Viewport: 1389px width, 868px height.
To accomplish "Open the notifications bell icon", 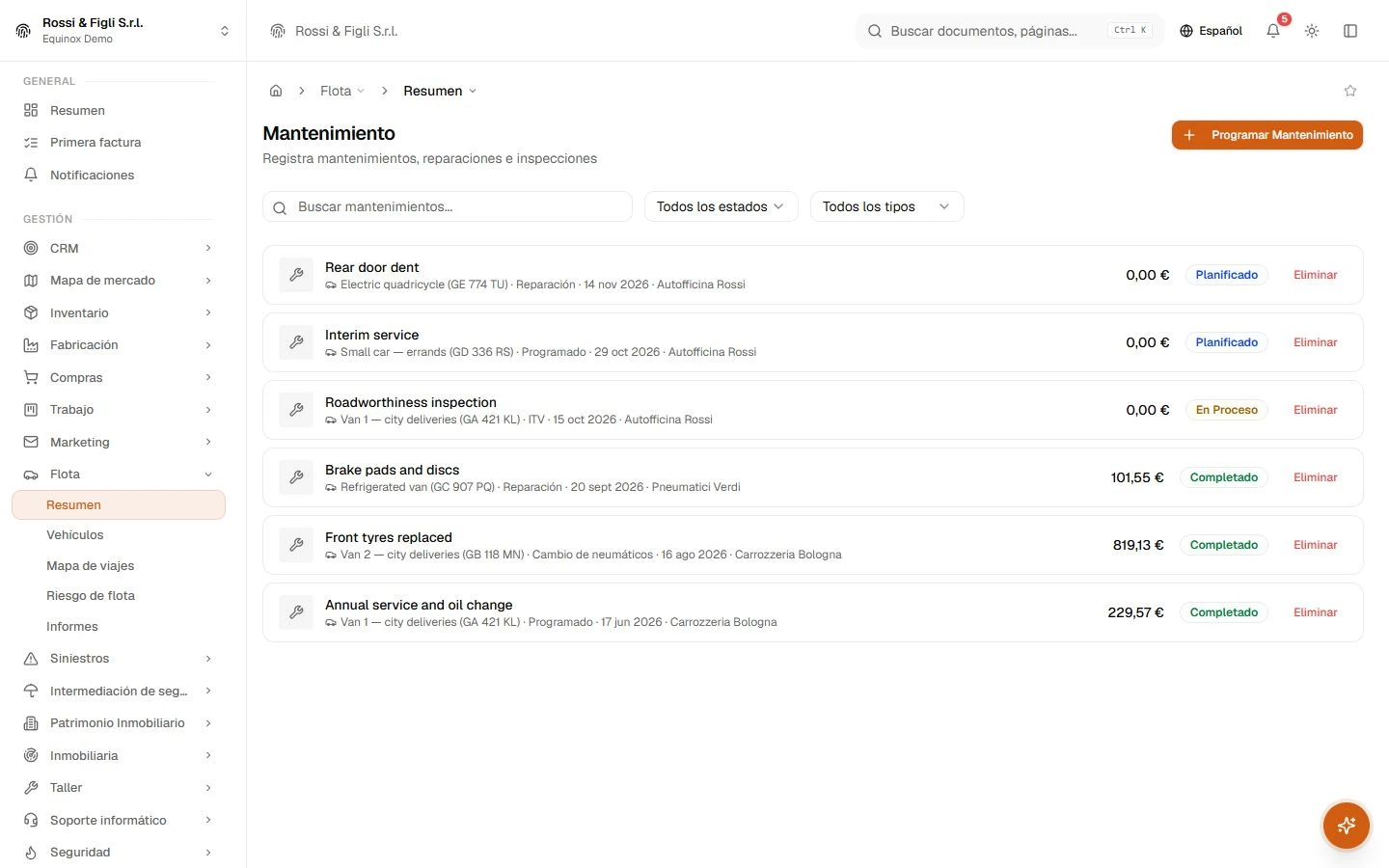I will pyautogui.click(x=1273, y=31).
